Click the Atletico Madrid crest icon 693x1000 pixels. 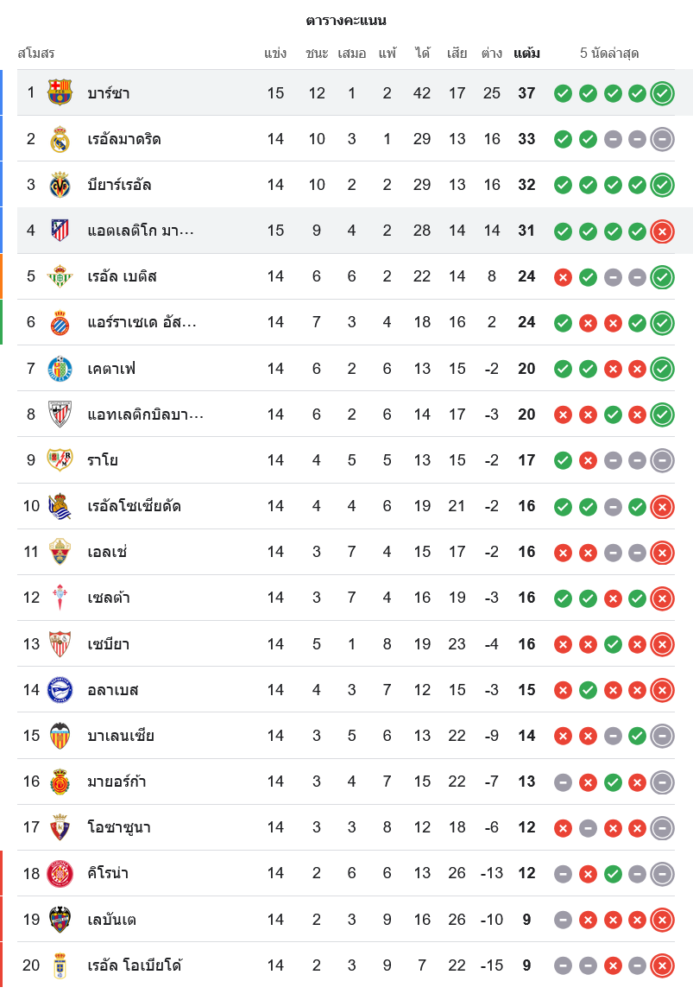tap(60, 231)
